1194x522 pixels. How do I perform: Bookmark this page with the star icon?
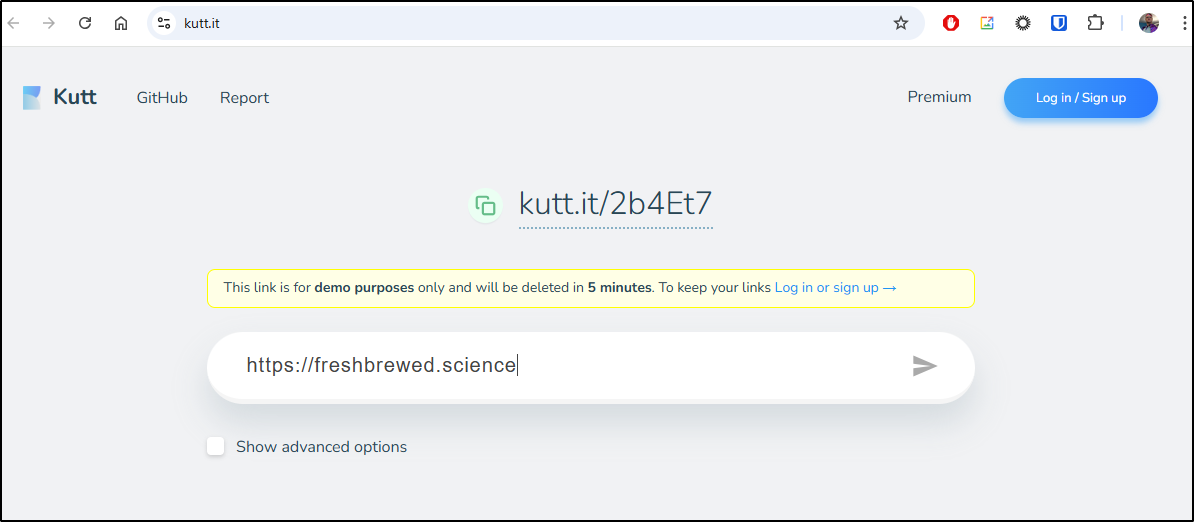pos(901,24)
